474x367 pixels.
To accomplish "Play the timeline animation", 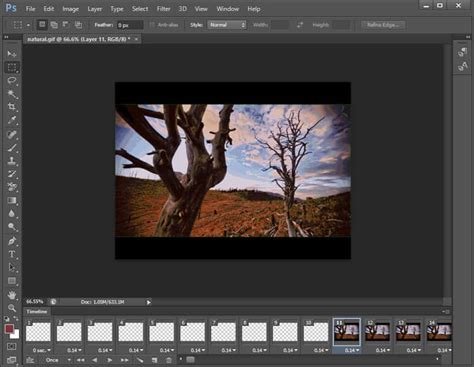I will tap(110, 360).
